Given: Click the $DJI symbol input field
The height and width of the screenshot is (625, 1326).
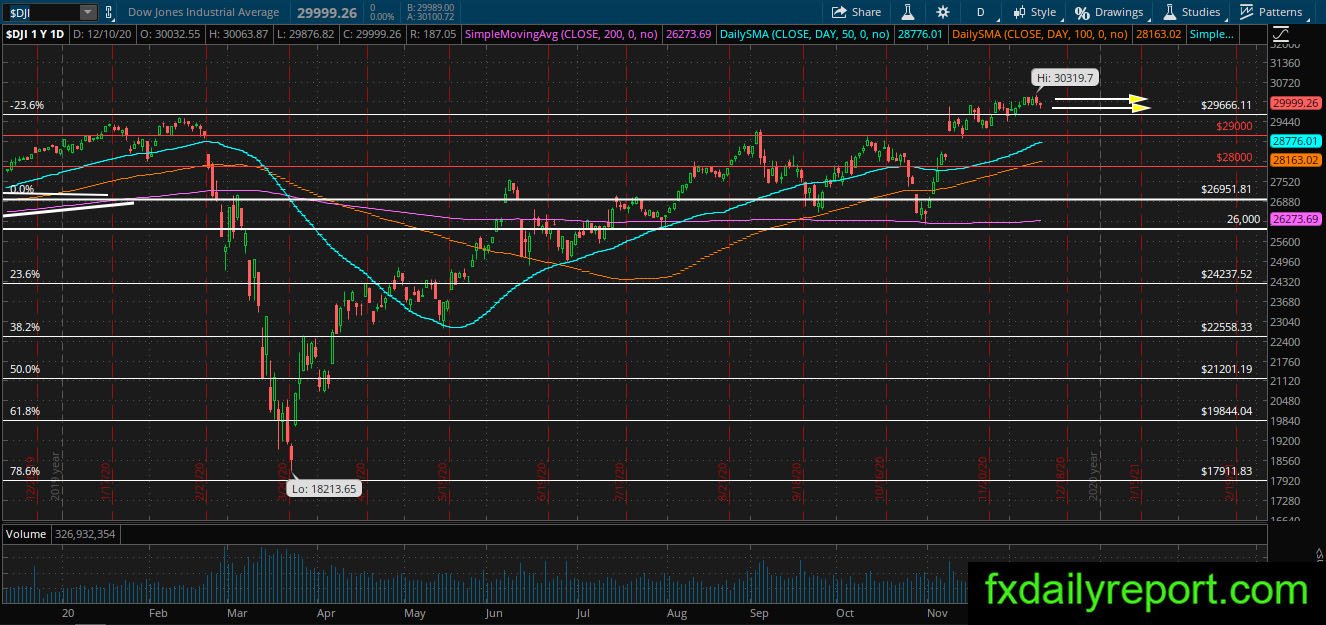Looking at the screenshot, I should pos(41,12).
